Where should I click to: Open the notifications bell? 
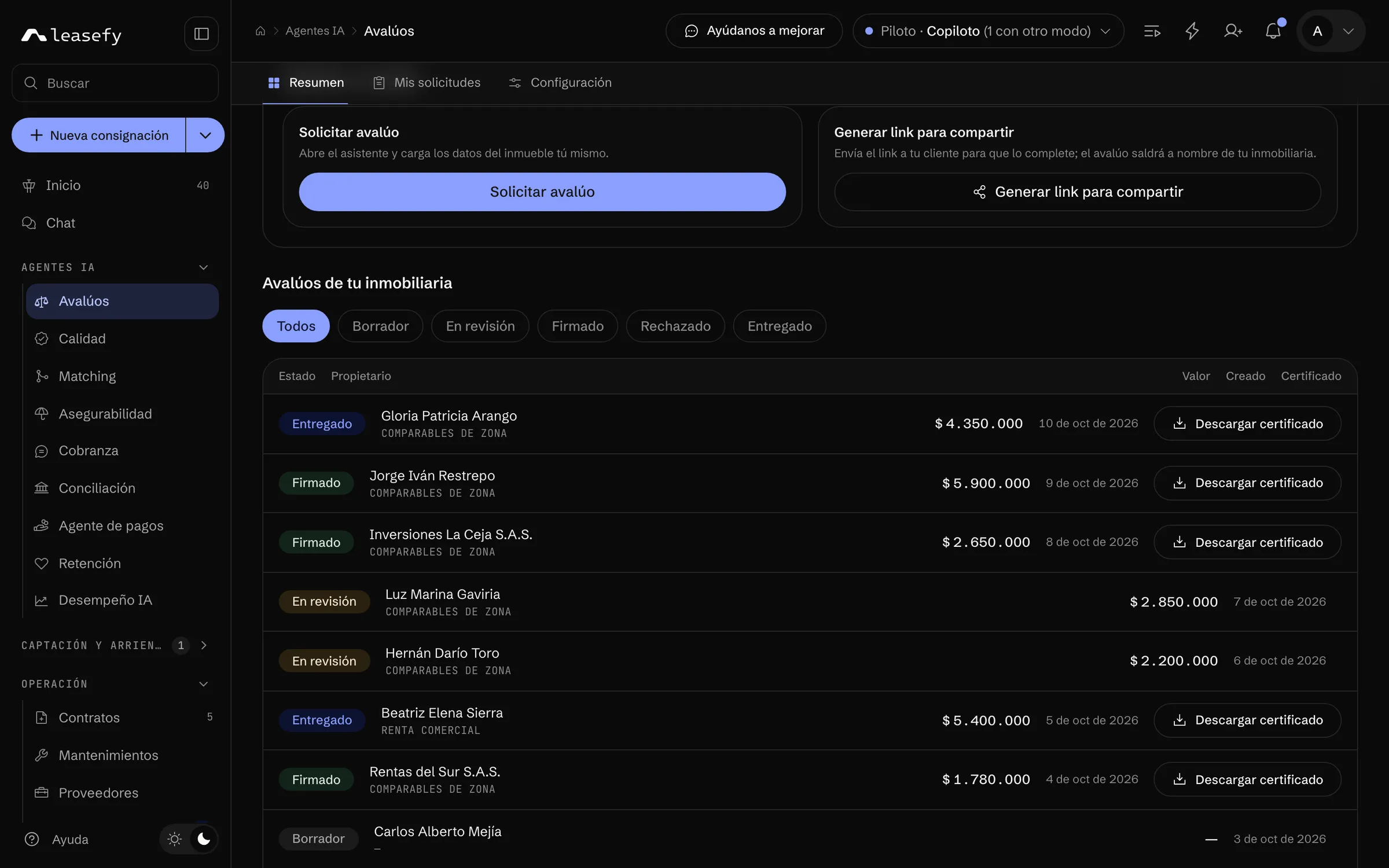click(1273, 31)
